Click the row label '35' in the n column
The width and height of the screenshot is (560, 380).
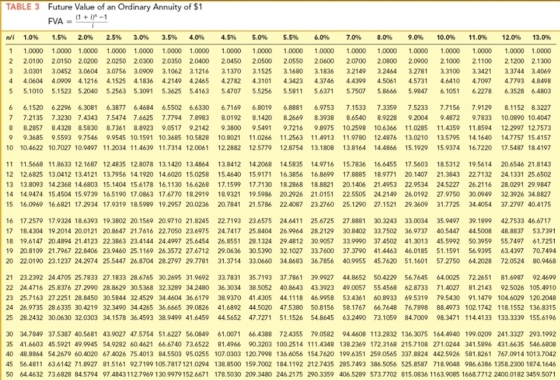10,344
